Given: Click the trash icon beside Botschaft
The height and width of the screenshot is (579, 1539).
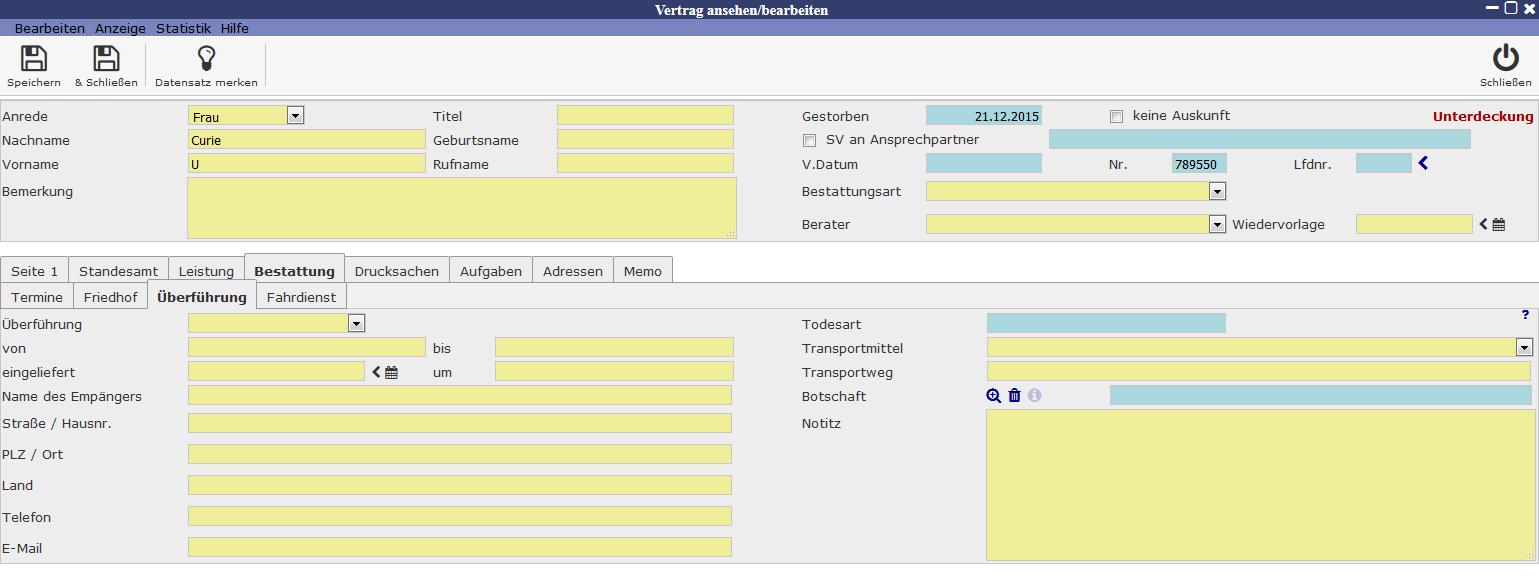Looking at the screenshot, I should [x=1014, y=396].
